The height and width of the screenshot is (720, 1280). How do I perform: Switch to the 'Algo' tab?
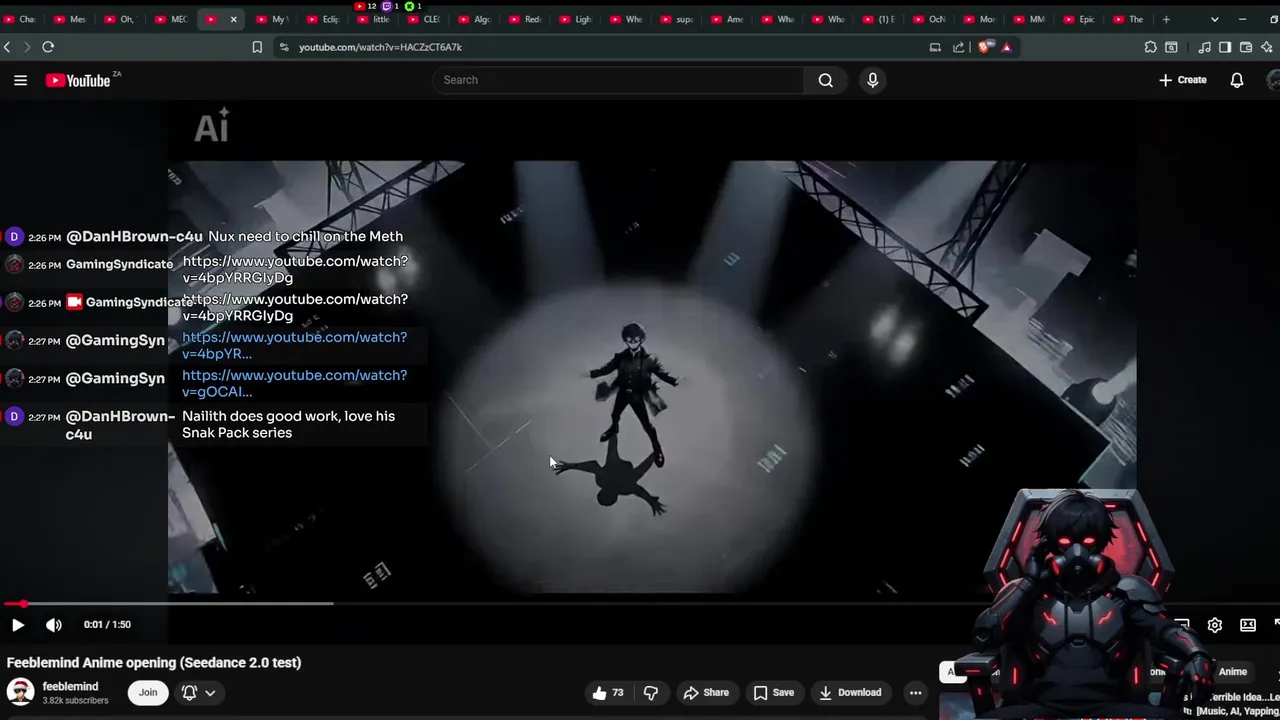point(474,19)
